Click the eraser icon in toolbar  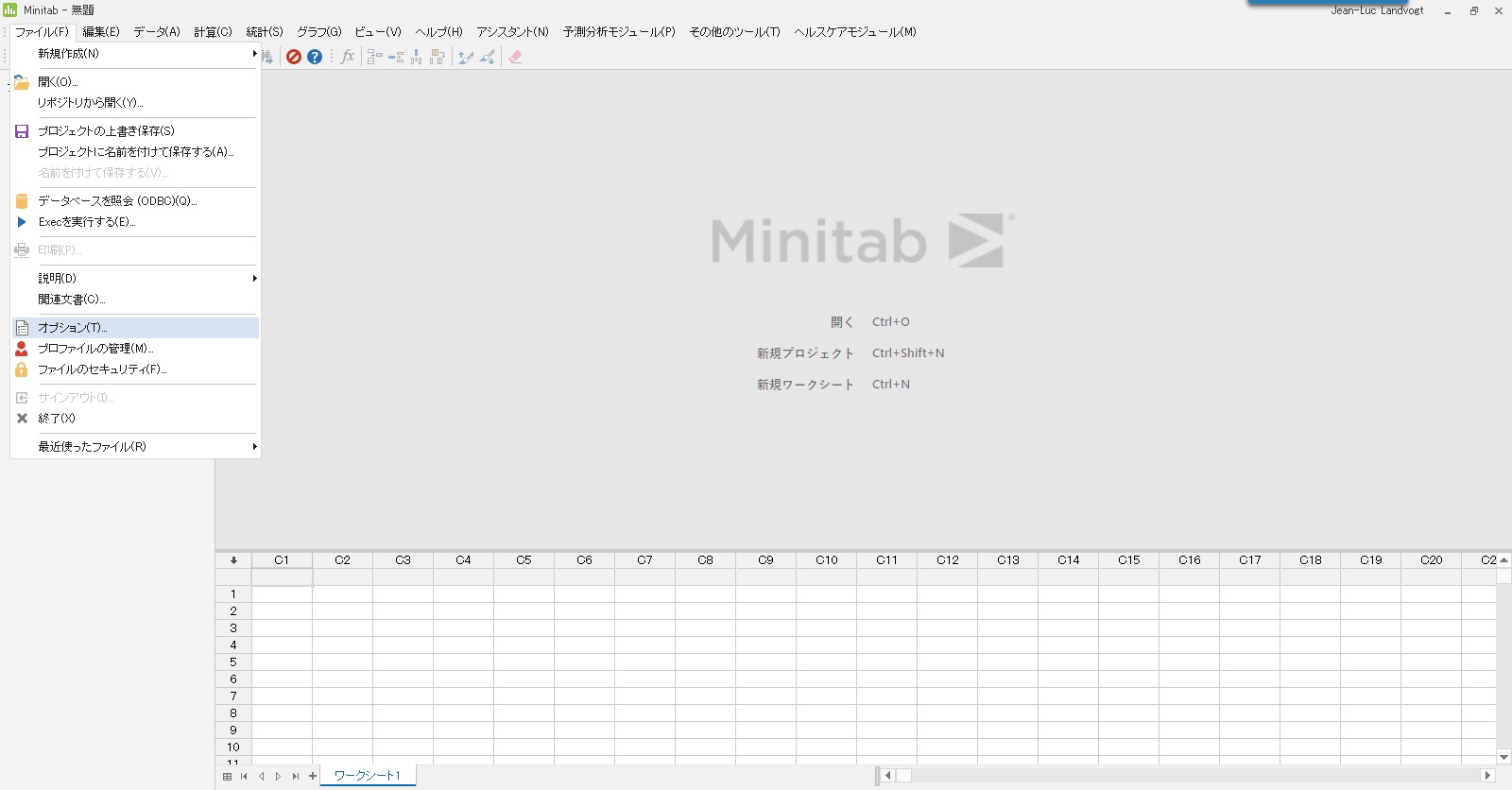(515, 57)
